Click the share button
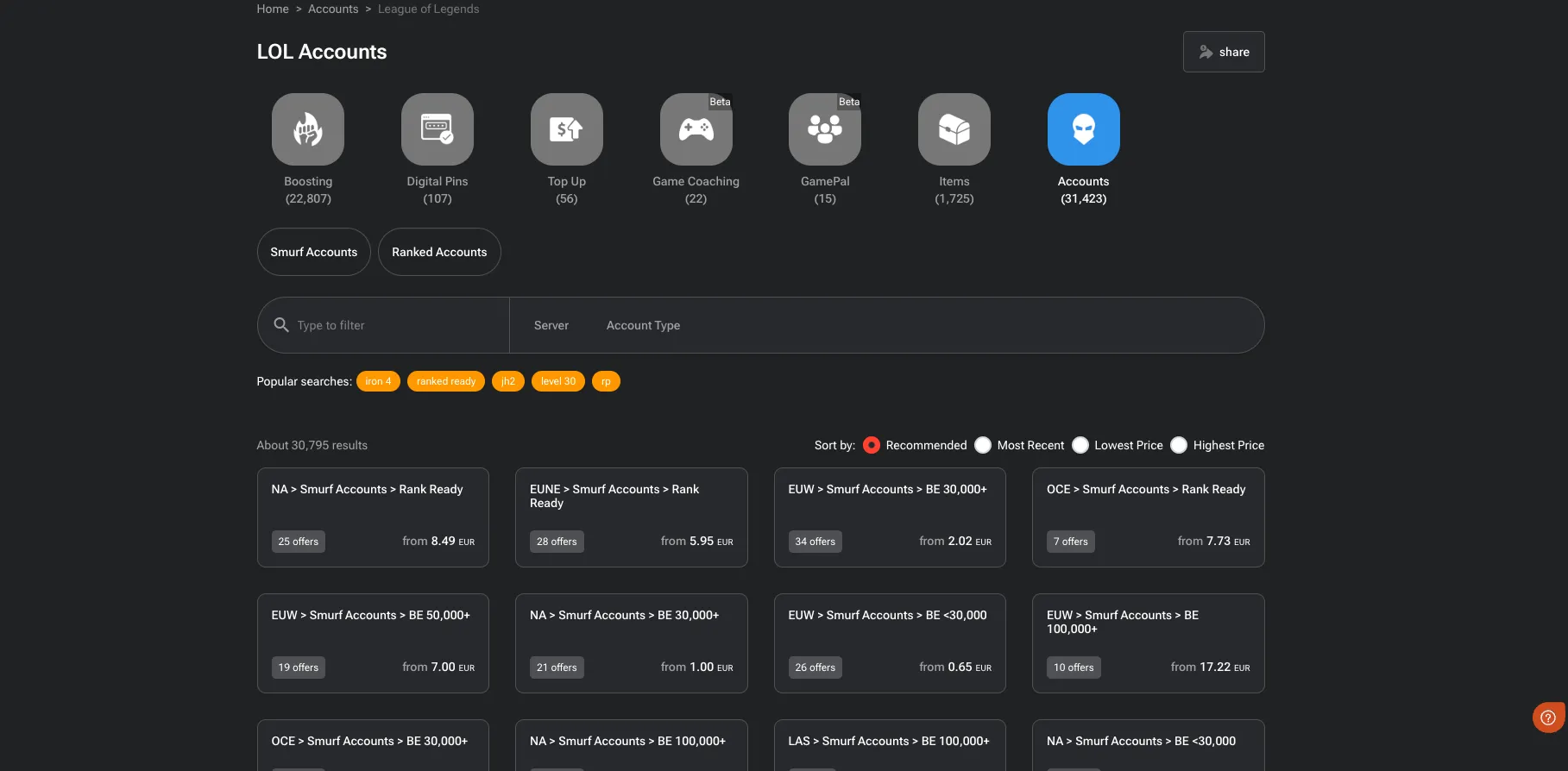Viewport: 1568px width, 771px height. [x=1223, y=52]
